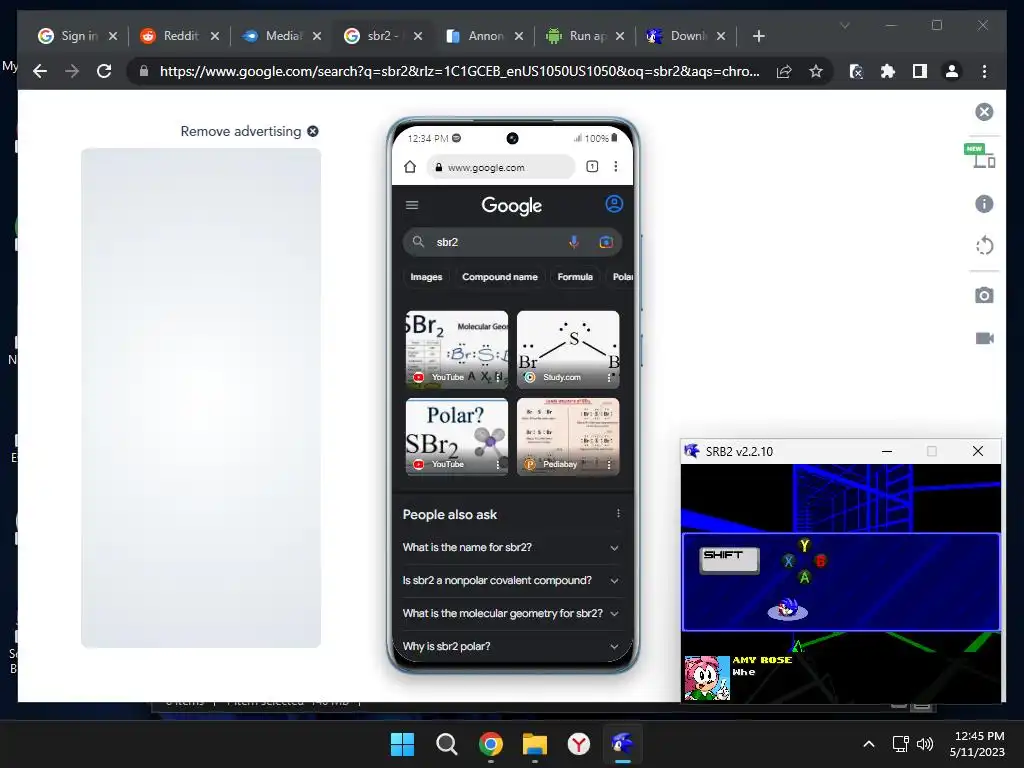
Task: Open the Chrome three-dot menu
Action: pos(984,71)
